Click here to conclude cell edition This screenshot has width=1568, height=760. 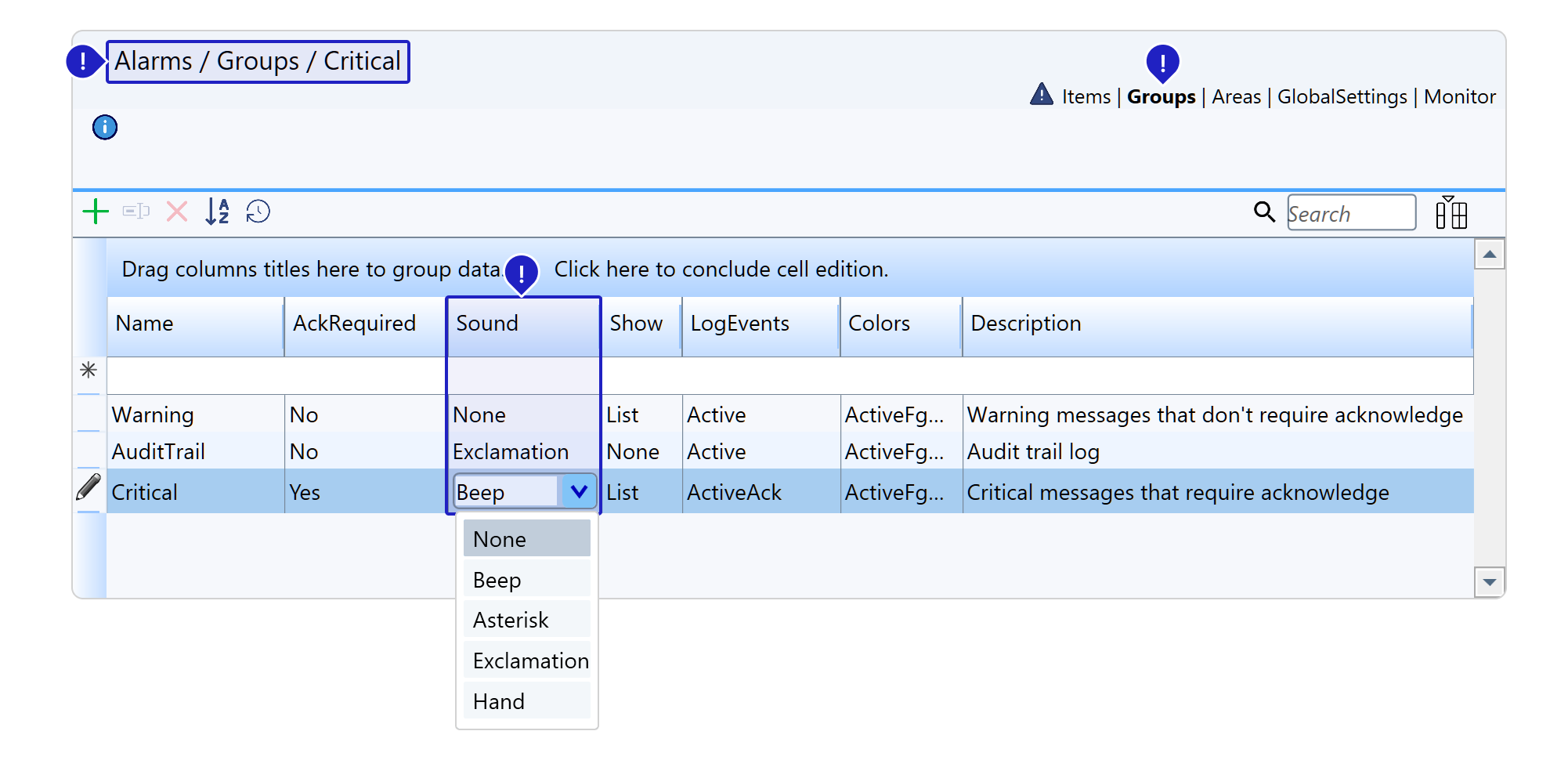721,270
